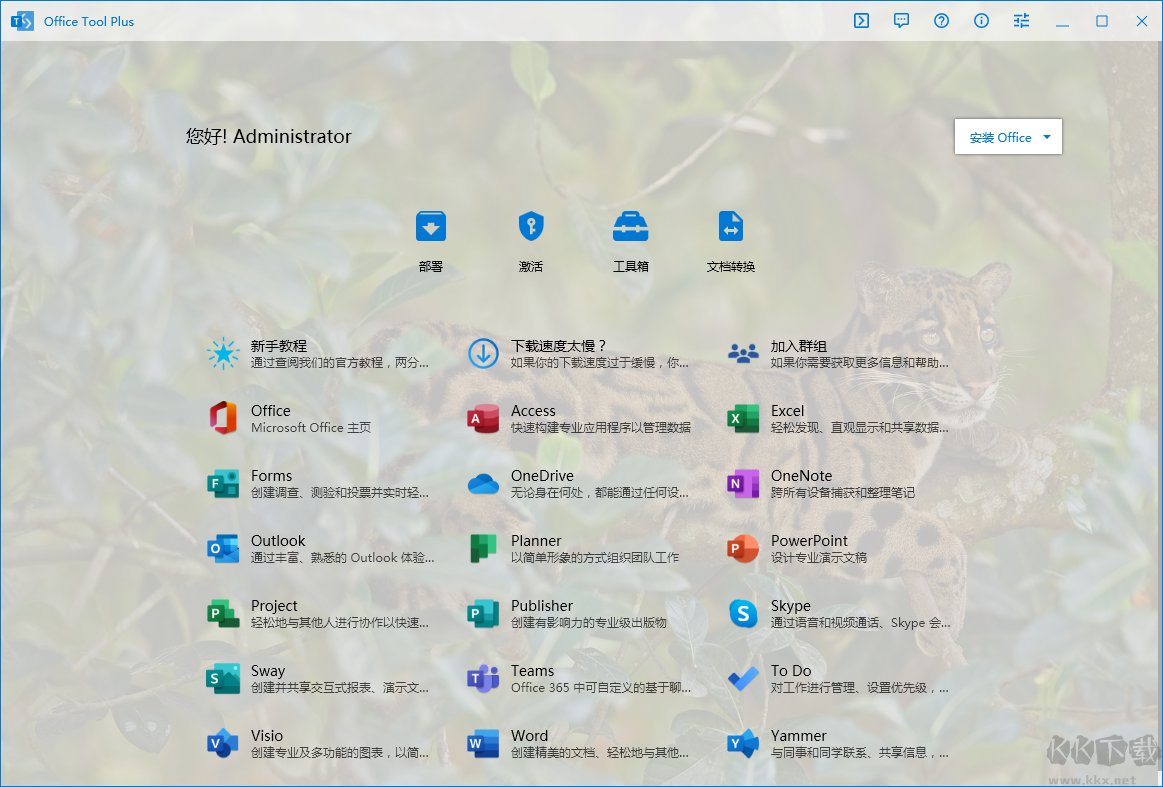Click the Microsoft Office 主页 description

point(311,427)
